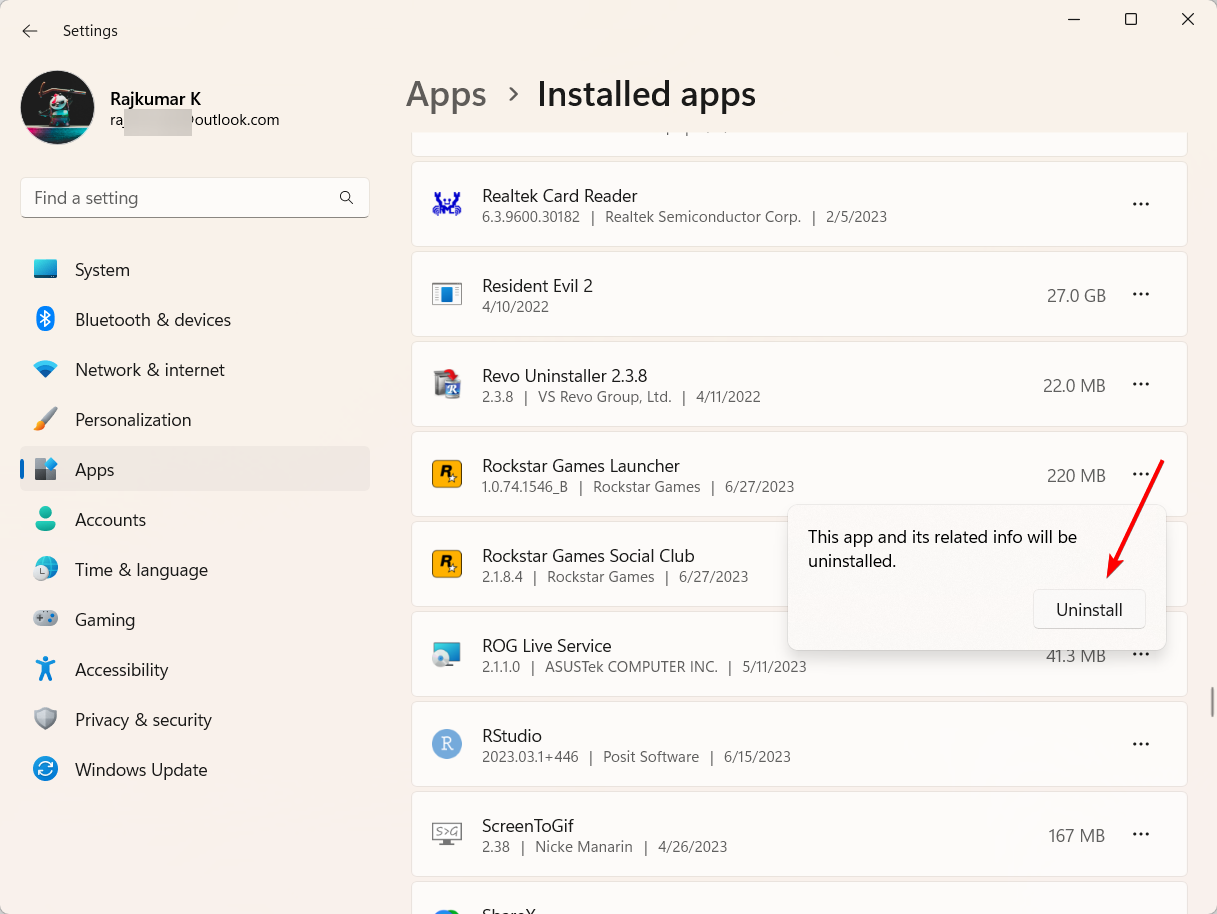The height and width of the screenshot is (914, 1217).
Task: Click the 167 MB size value
Action: pos(1077,836)
